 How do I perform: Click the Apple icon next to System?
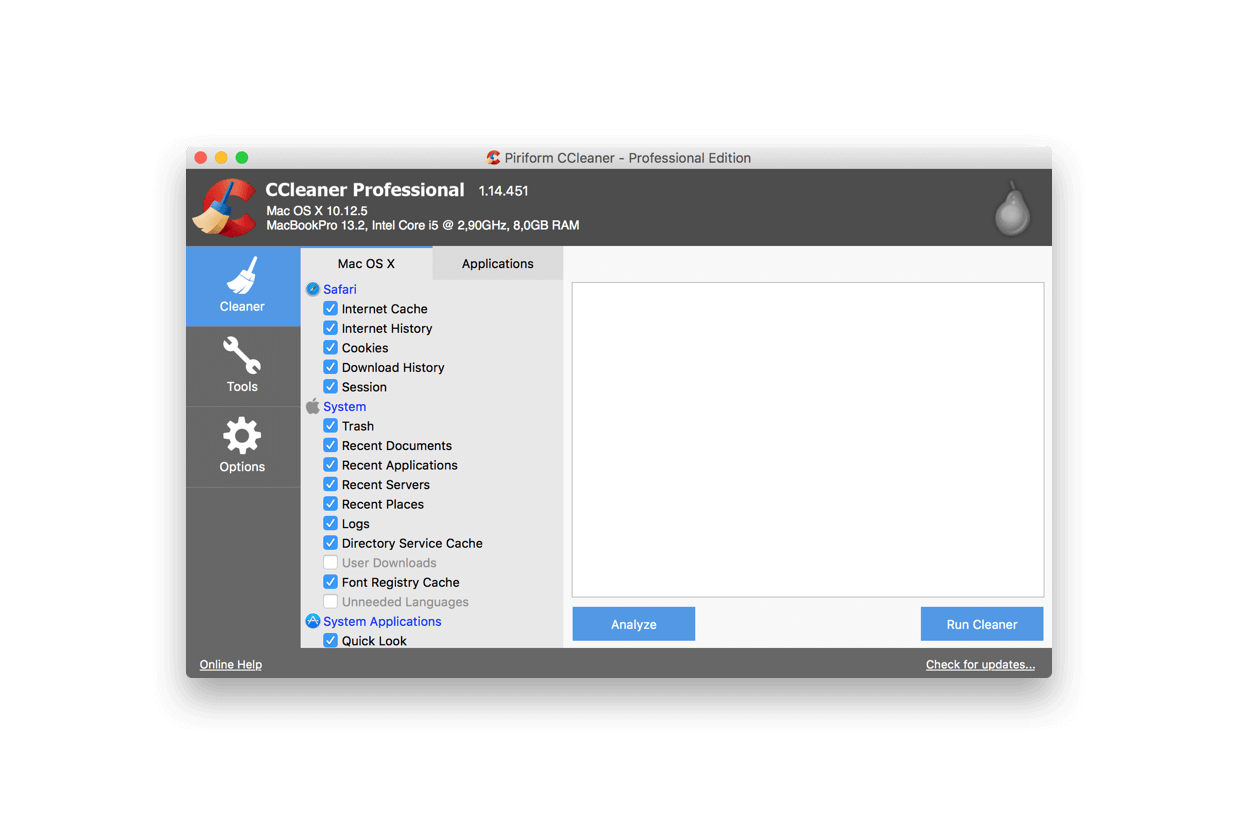(313, 406)
